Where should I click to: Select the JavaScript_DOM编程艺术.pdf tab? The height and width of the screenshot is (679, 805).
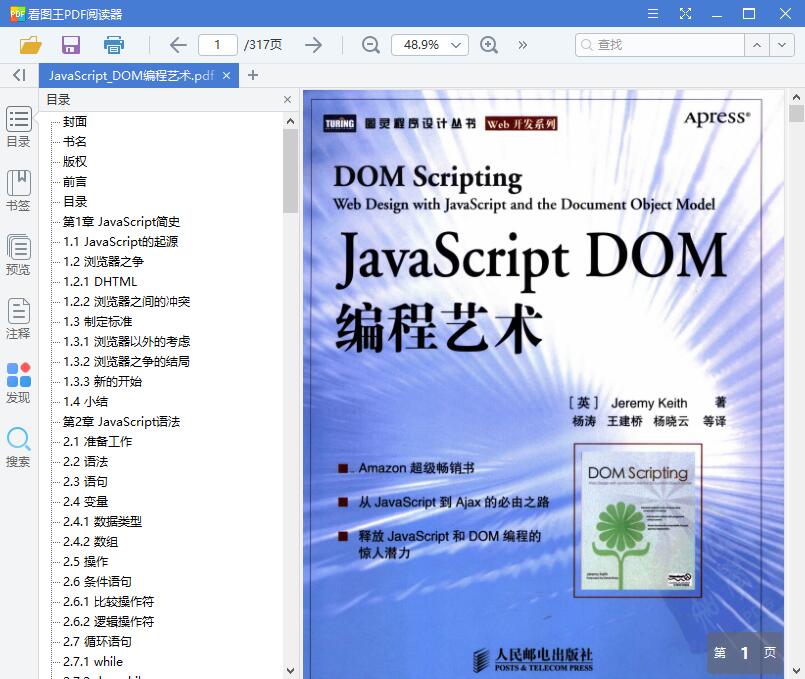point(139,75)
